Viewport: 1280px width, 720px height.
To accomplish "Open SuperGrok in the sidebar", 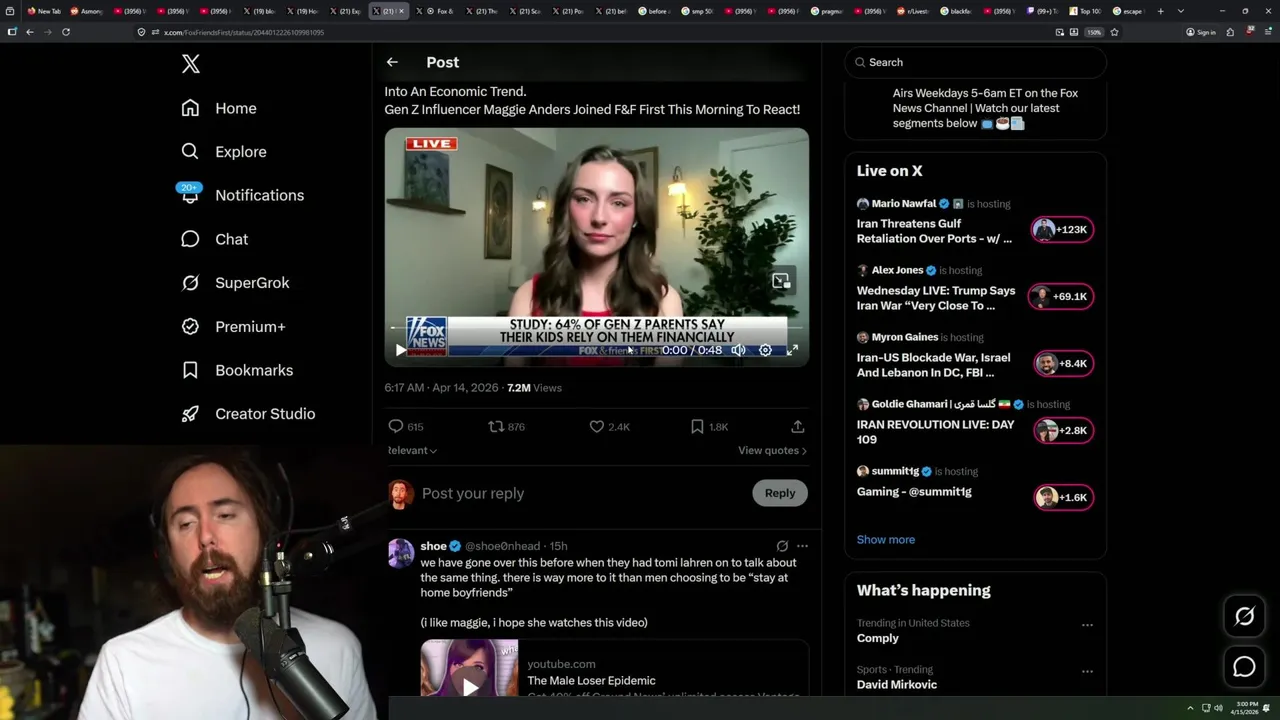I will pyautogui.click(x=235, y=283).
